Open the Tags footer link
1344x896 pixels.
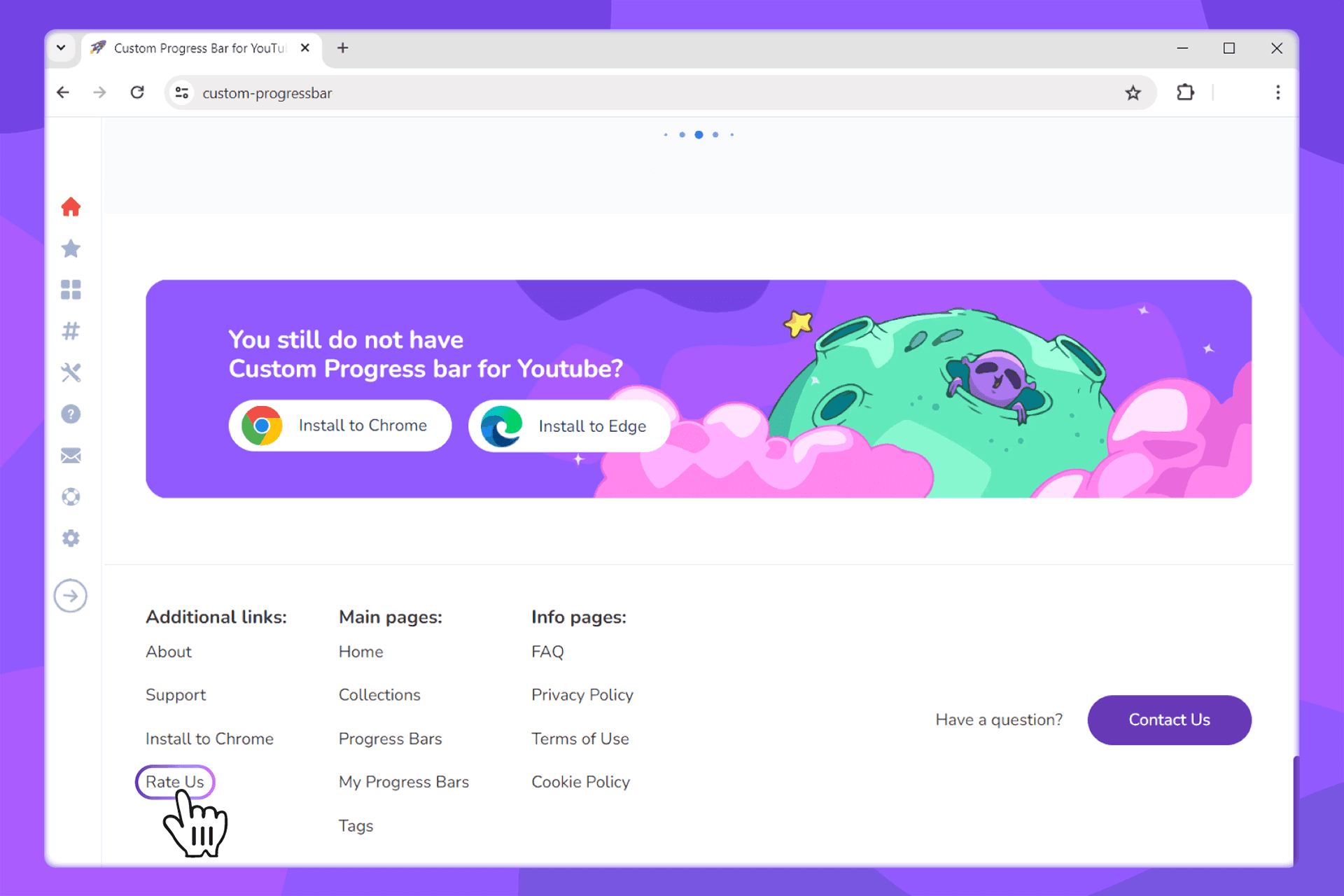tap(356, 826)
